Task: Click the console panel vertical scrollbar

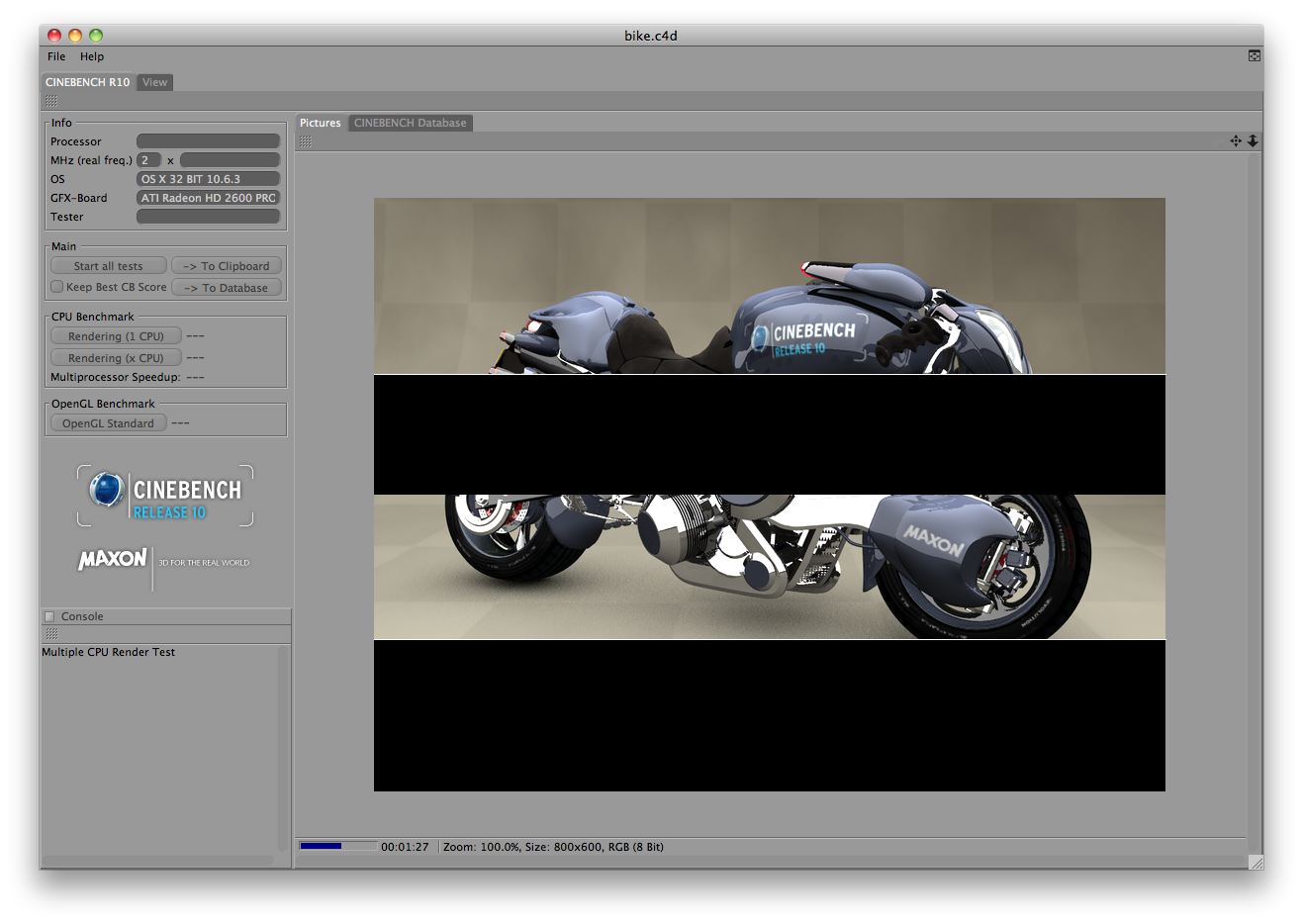Action: coord(283,750)
